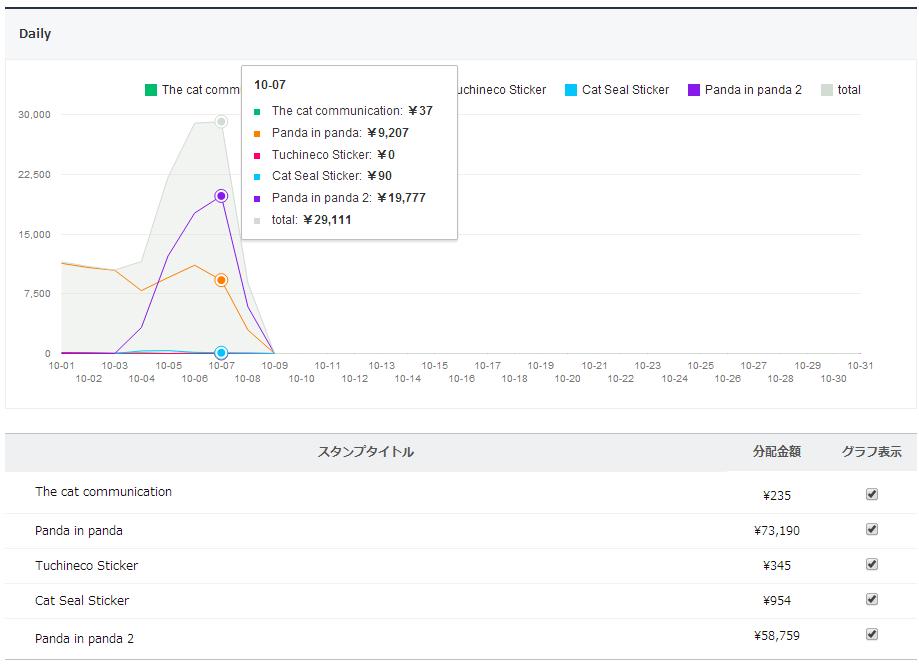Click the スタンプタイトル column header
Image resolution: width=919 pixels, height=670 pixels.
click(x=365, y=452)
